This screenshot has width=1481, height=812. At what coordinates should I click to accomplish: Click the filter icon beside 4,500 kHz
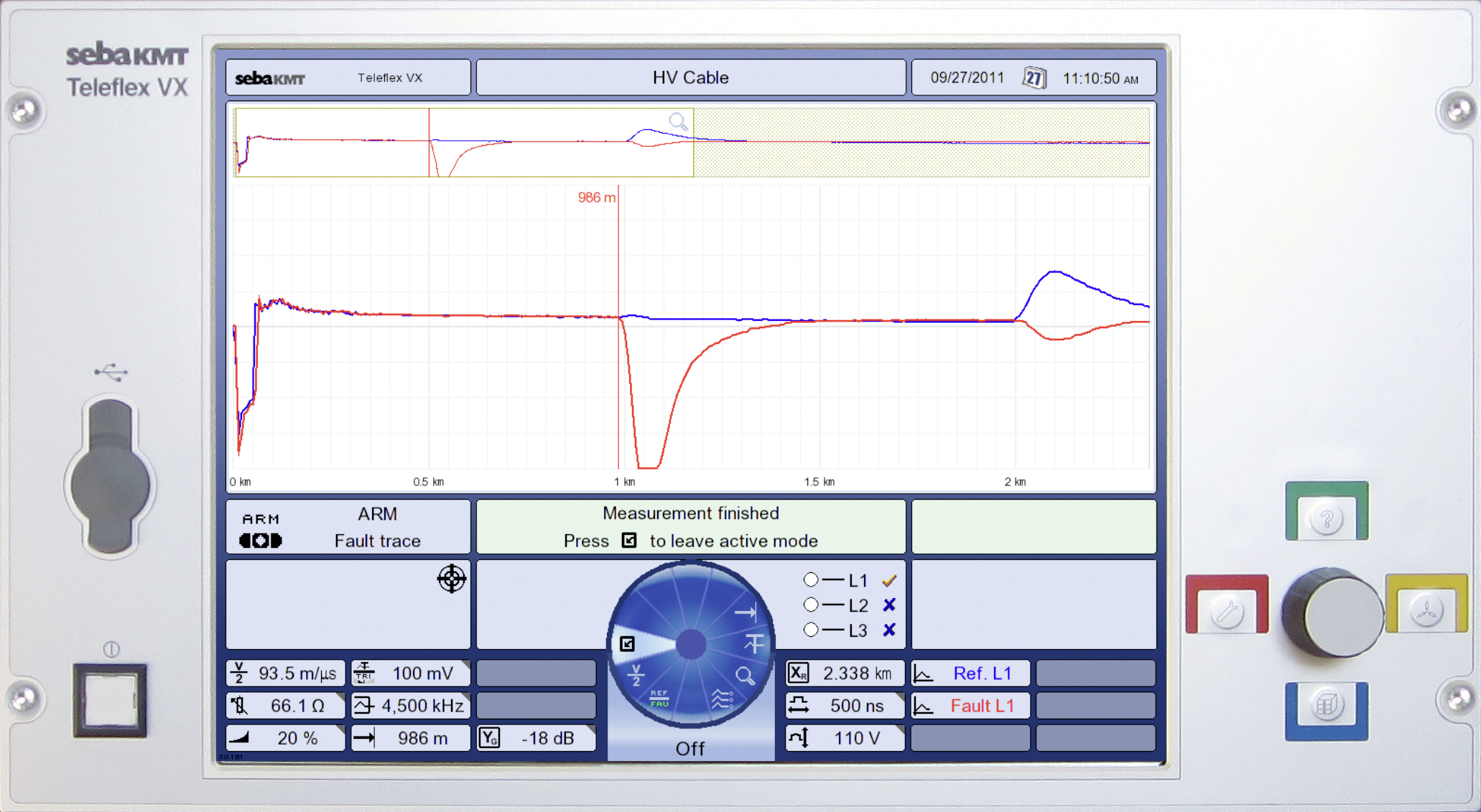tap(364, 705)
